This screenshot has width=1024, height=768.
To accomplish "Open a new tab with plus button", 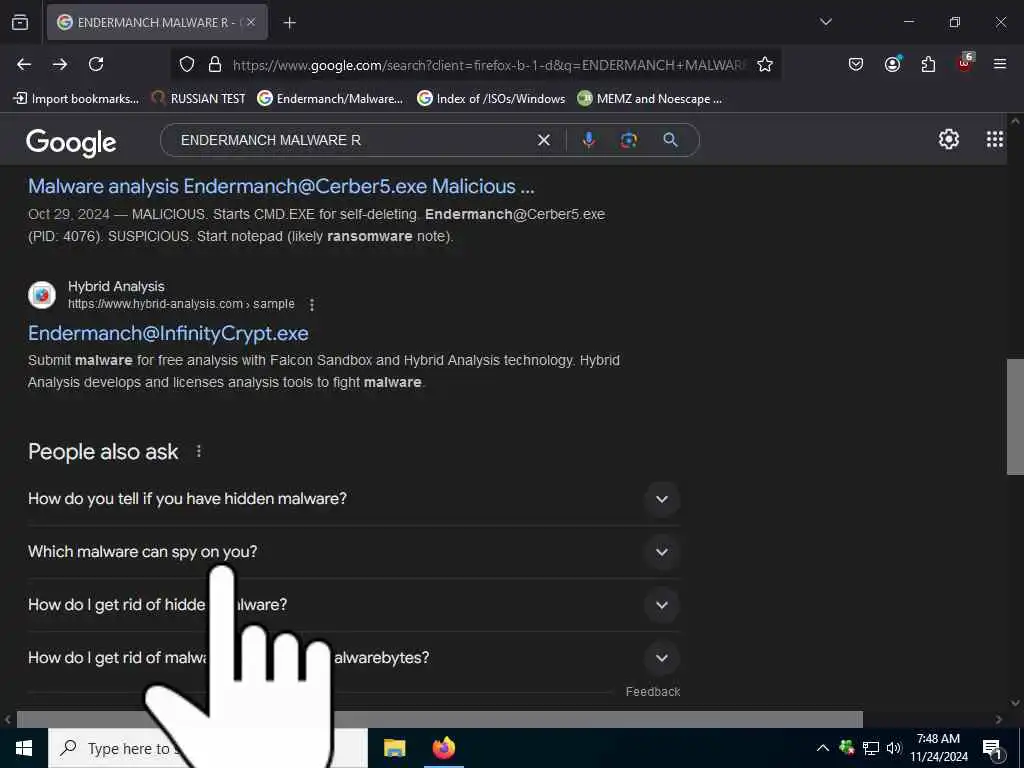I will click(289, 23).
